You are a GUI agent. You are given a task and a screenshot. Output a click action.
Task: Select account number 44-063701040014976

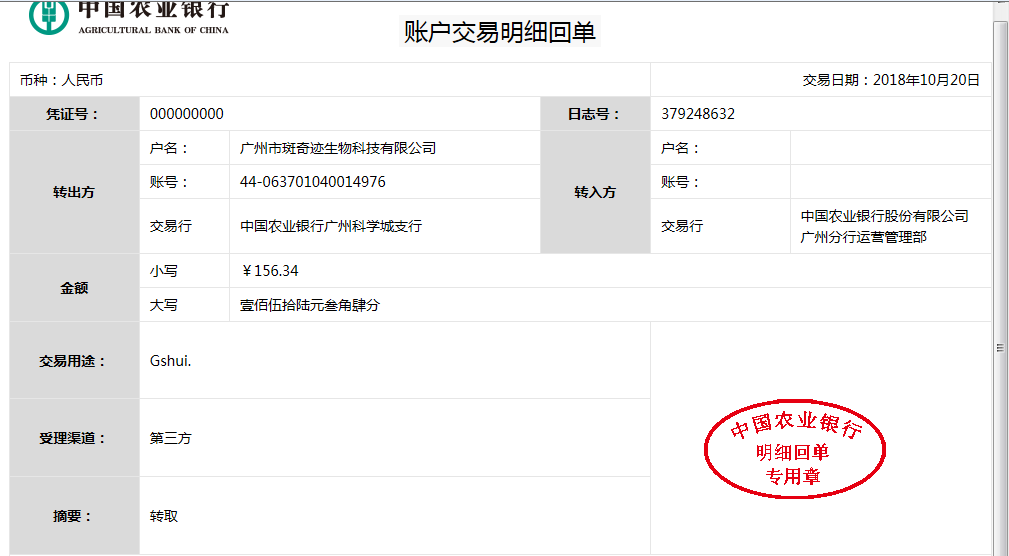click(313, 182)
